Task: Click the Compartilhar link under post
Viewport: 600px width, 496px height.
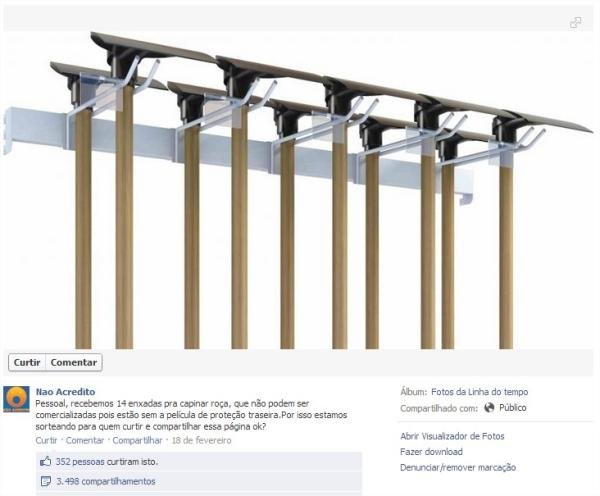Action: coord(137,441)
